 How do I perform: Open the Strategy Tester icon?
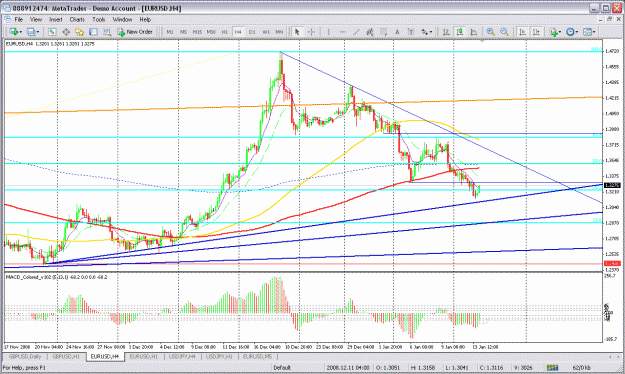click(107, 32)
